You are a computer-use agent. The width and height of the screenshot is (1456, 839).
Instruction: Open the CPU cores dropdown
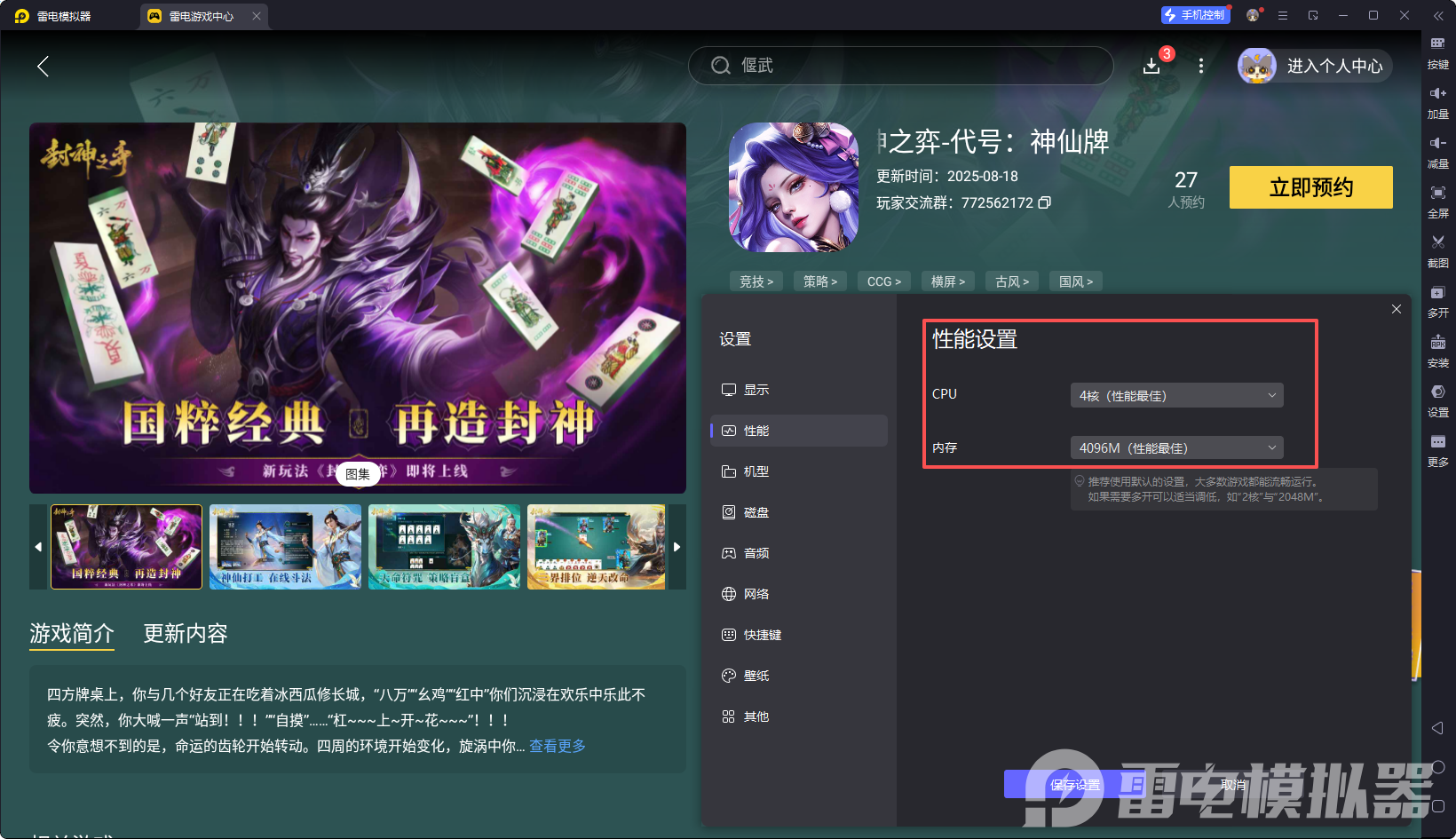pos(1176,395)
